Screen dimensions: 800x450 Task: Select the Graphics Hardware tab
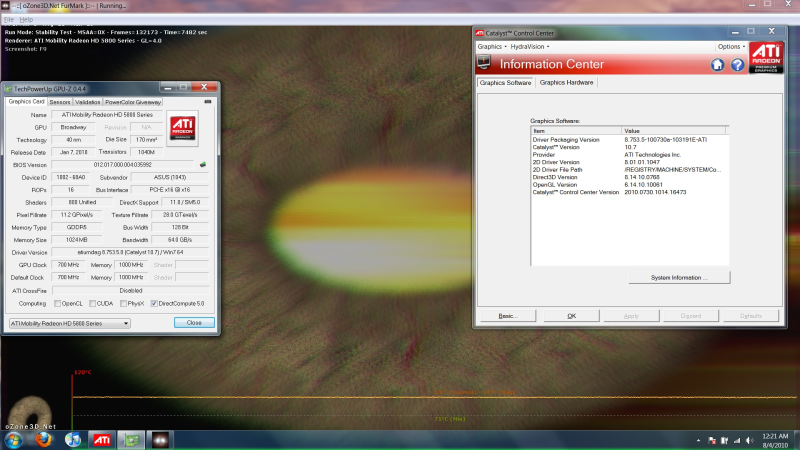[x=566, y=83]
